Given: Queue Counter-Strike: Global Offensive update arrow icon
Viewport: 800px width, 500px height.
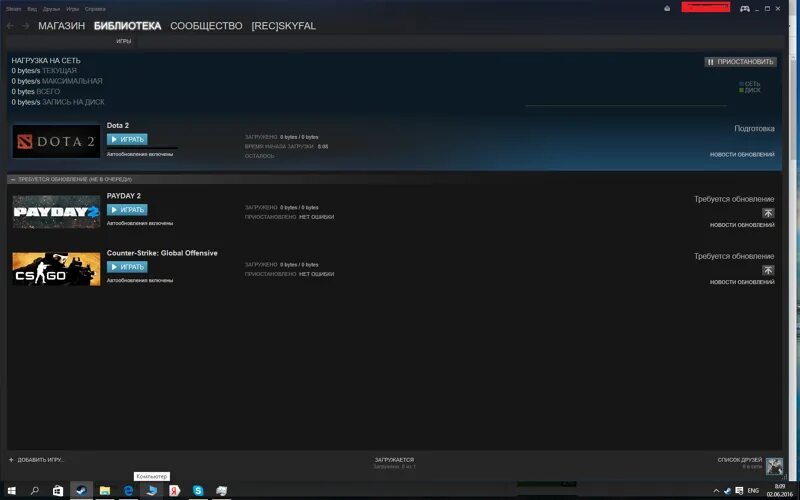Looking at the screenshot, I should pos(768,270).
